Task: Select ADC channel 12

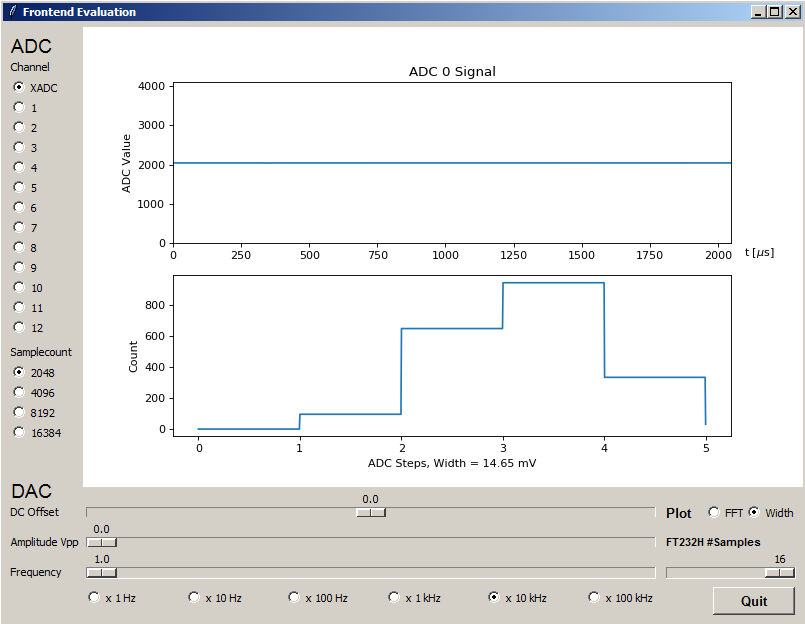Action: [x=19, y=328]
